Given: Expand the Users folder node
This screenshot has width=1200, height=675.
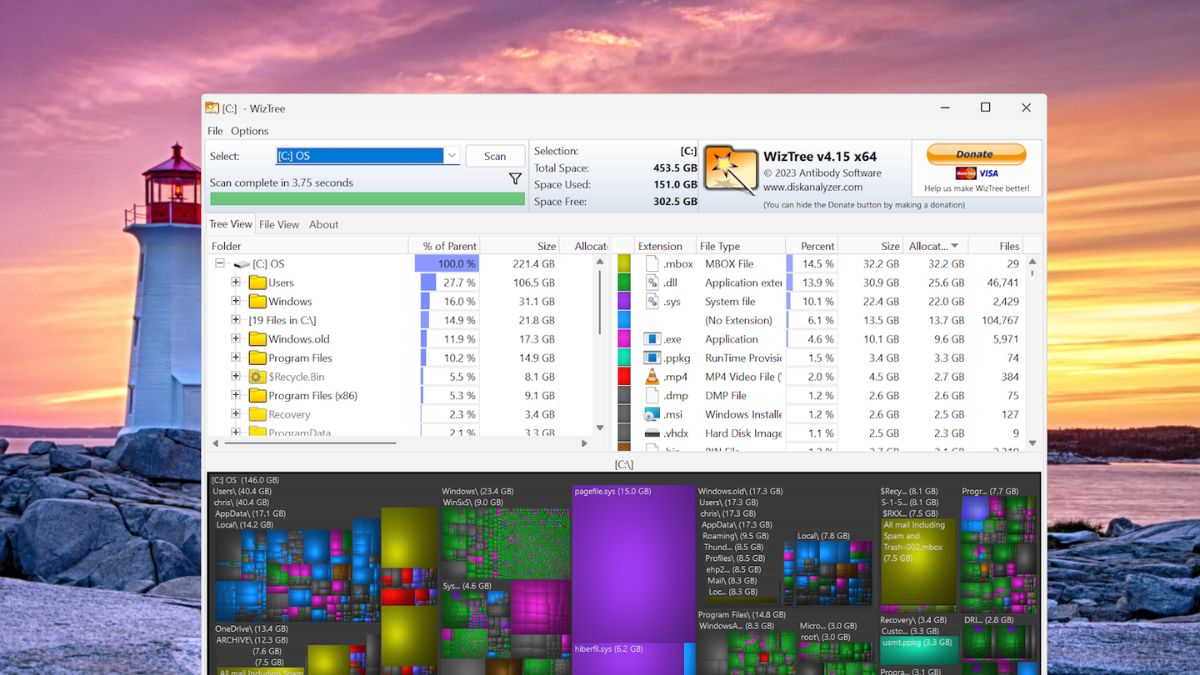Looking at the screenshot, I should (x=236, y=283).
